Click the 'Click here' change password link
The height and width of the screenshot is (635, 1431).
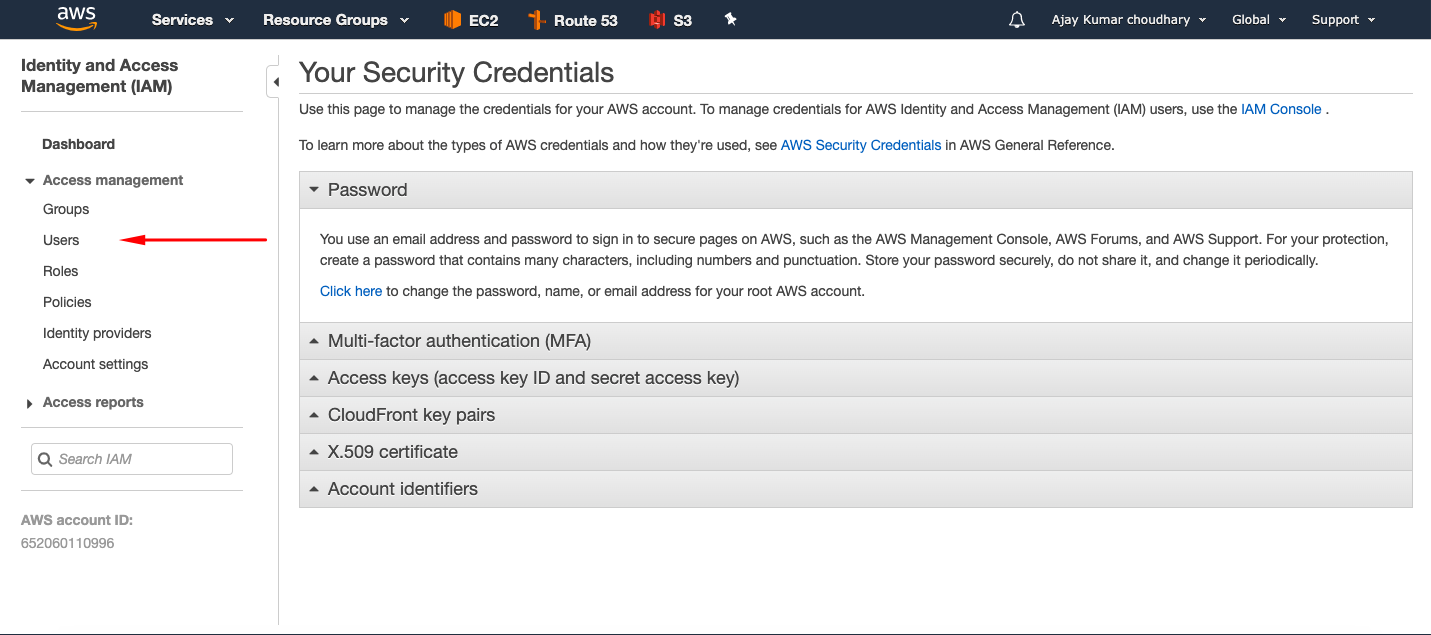pyautogui.click(x=351, y=291)
